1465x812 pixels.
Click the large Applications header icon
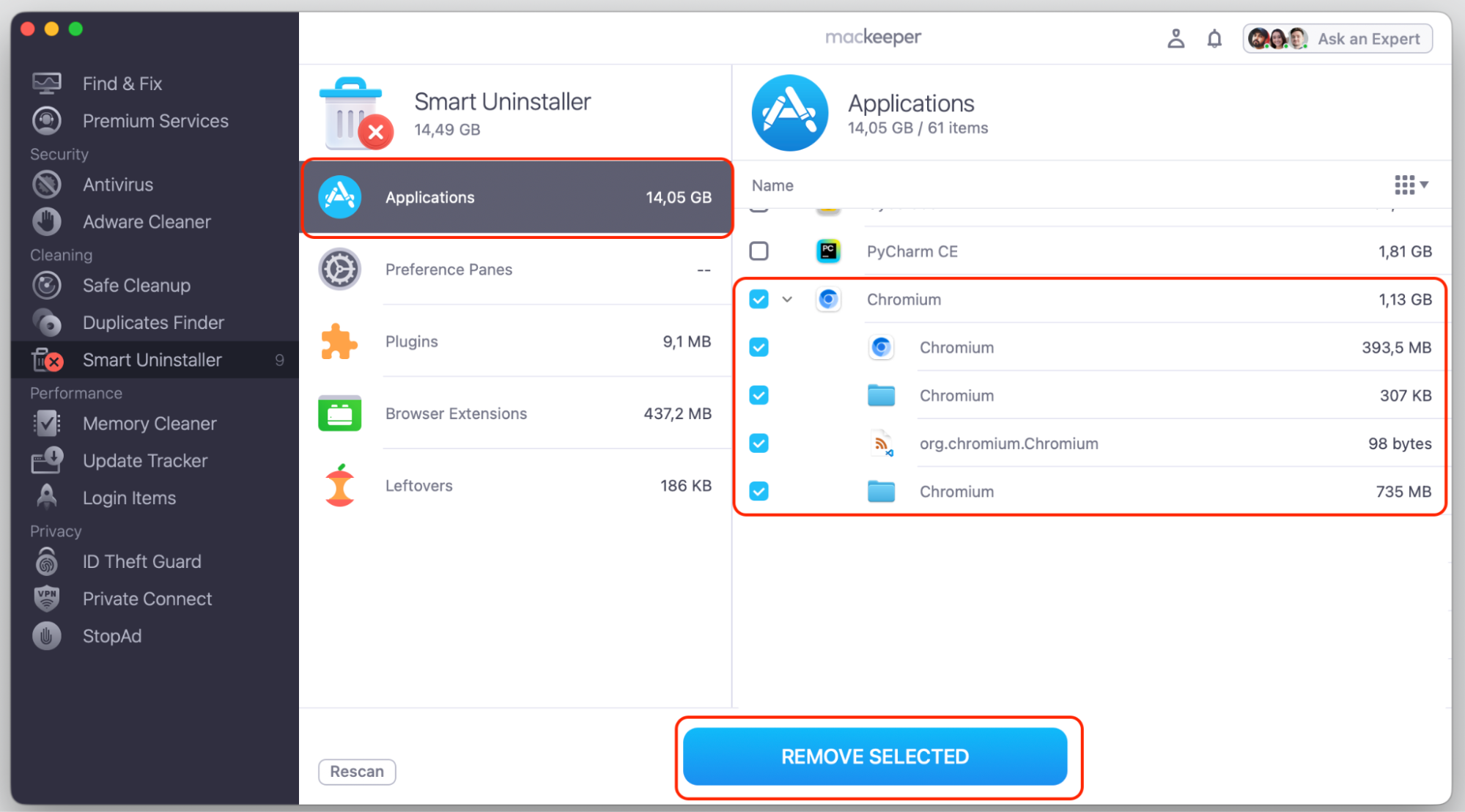(x=789, y=113)
